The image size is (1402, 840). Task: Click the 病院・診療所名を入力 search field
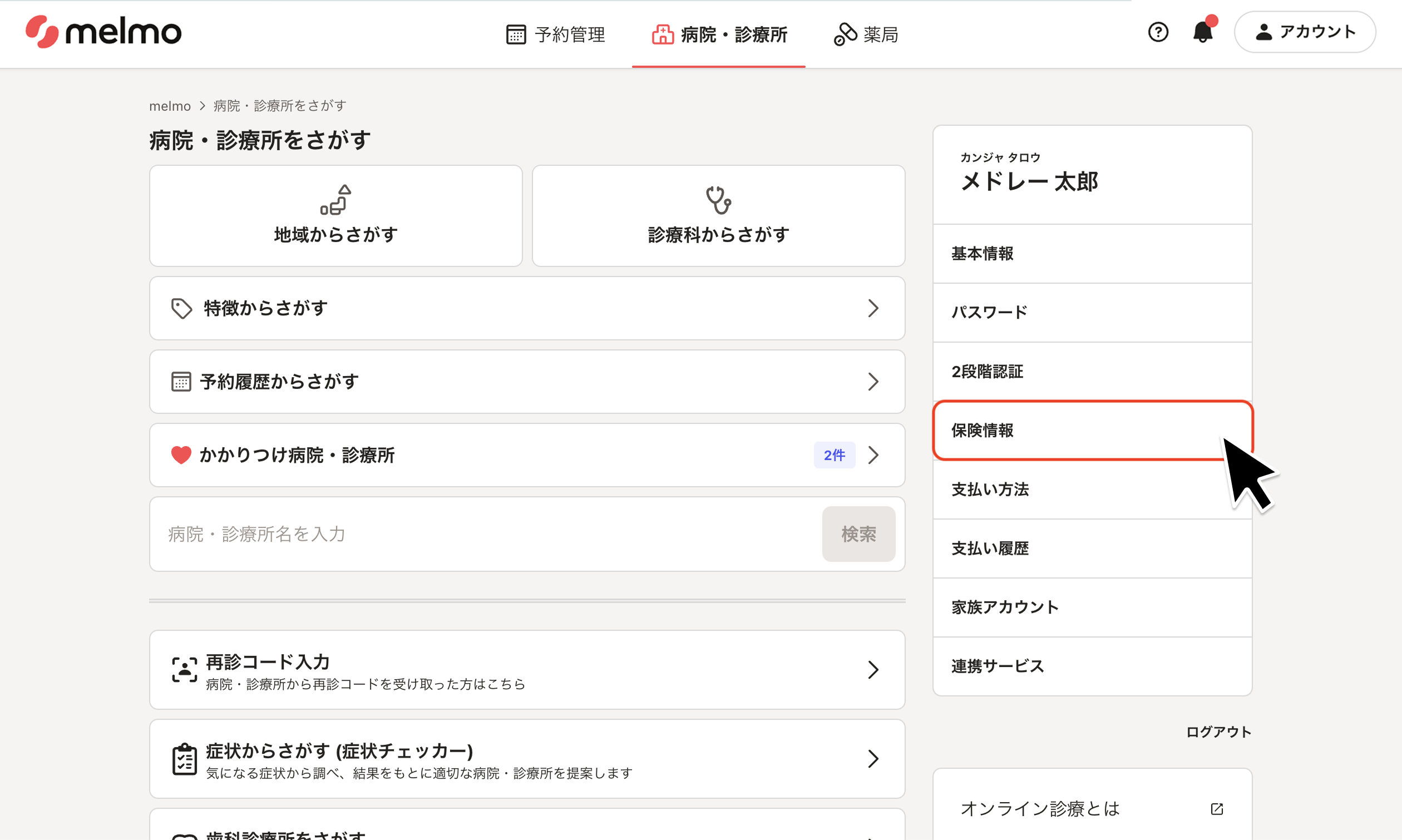point(481,535)
